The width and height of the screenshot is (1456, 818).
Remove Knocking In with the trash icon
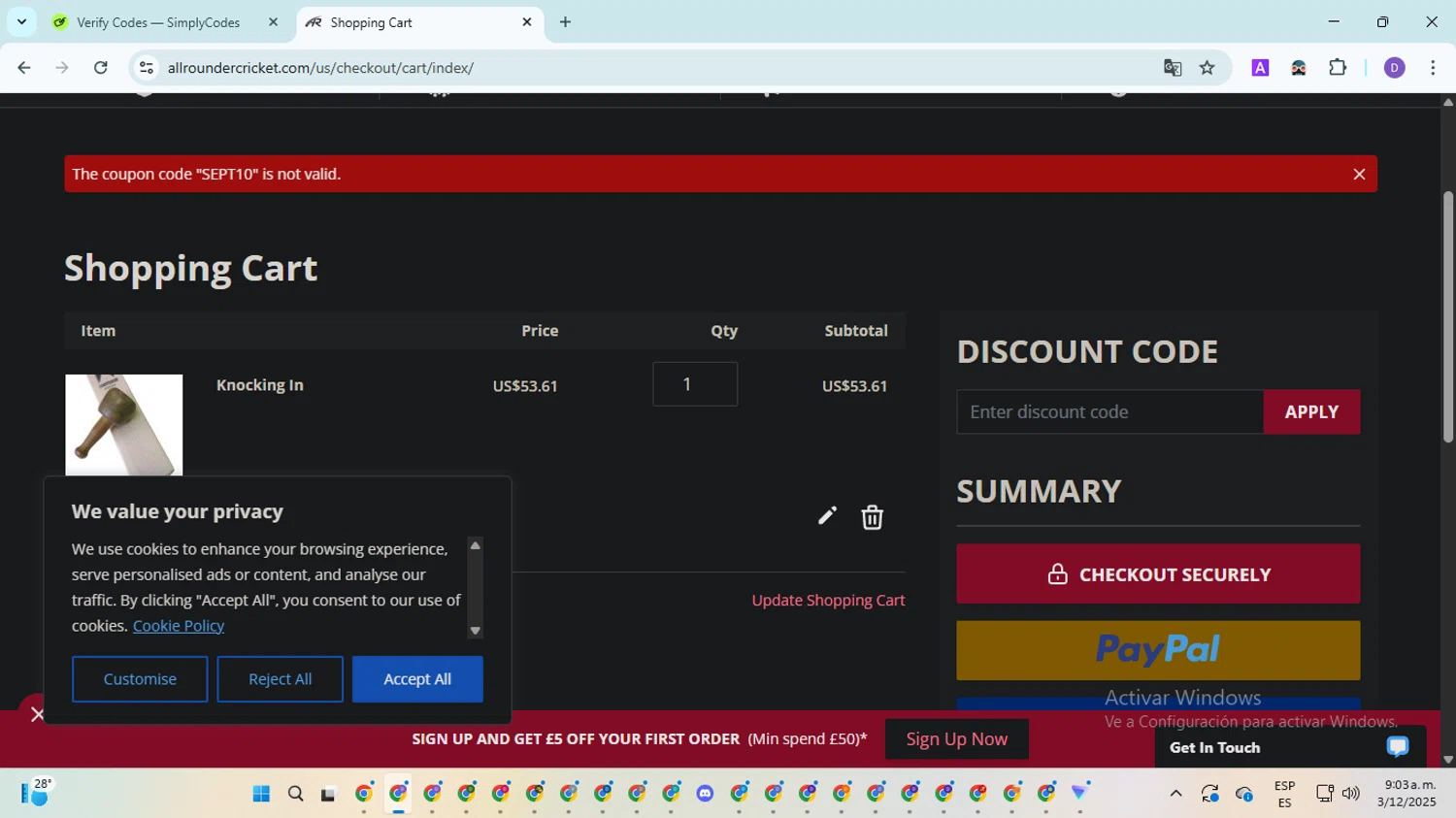pyautogui.click(x=872, y=517)
